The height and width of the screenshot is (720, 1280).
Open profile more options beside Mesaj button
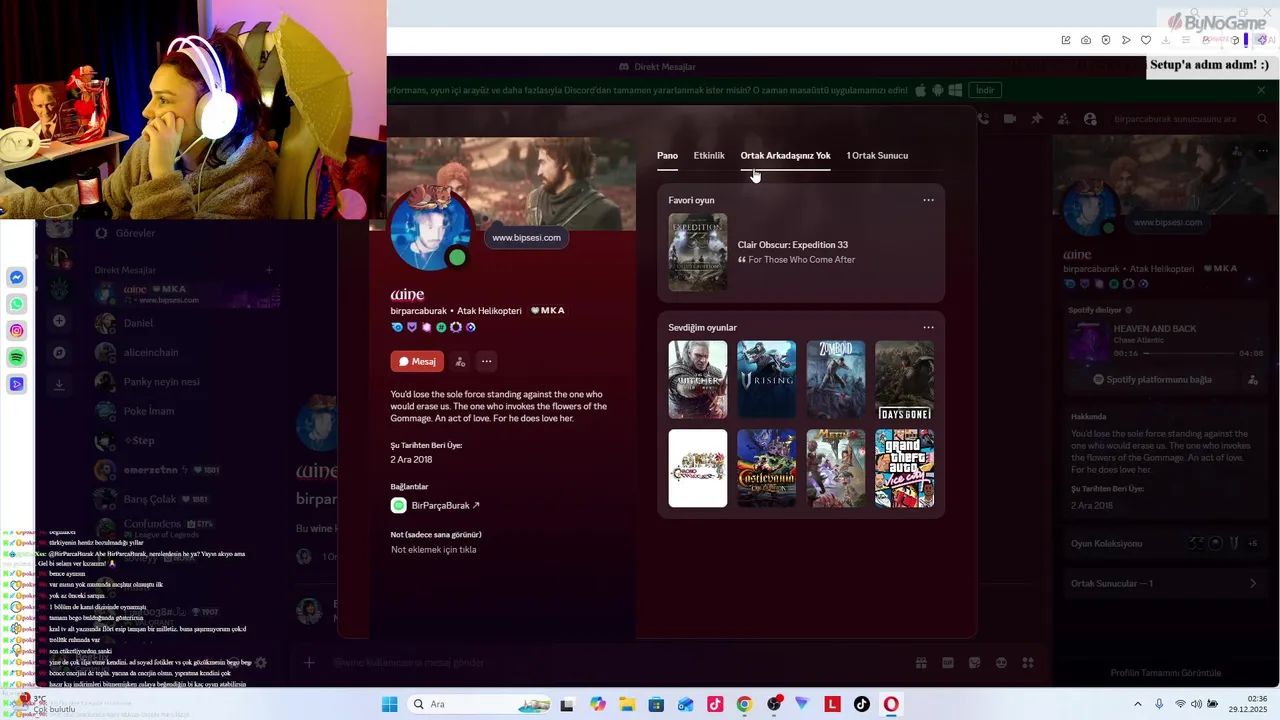486,361
